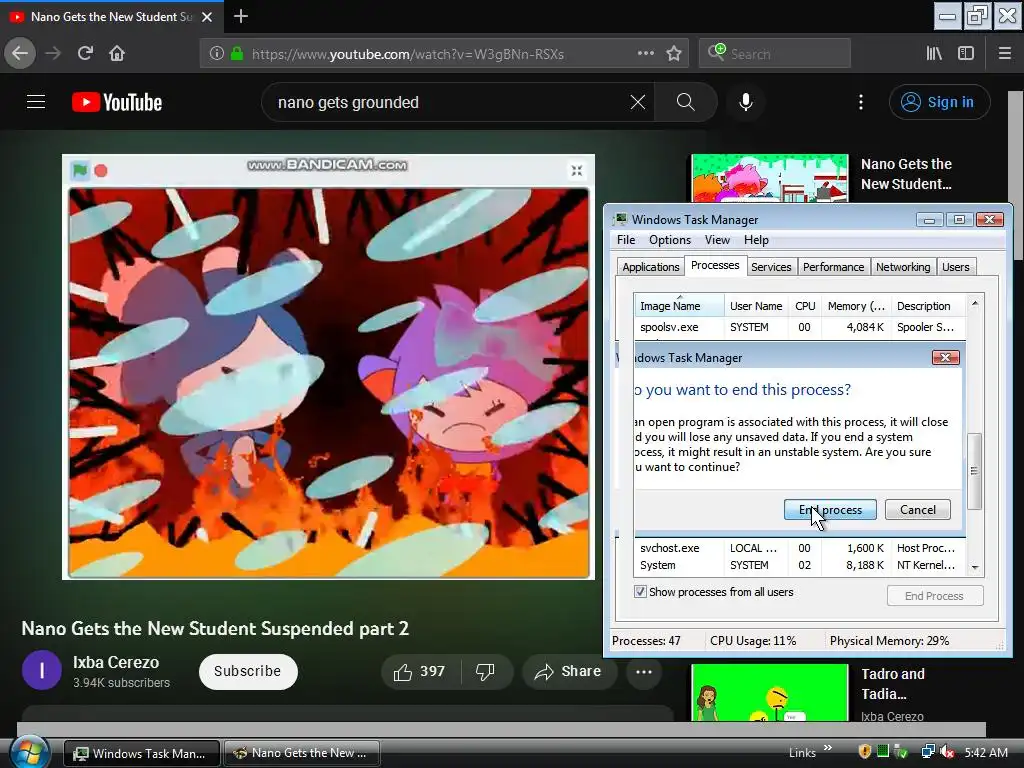Click the fullscreen icon in video corner
1024x768 pixels.
(x=577, y=170)
